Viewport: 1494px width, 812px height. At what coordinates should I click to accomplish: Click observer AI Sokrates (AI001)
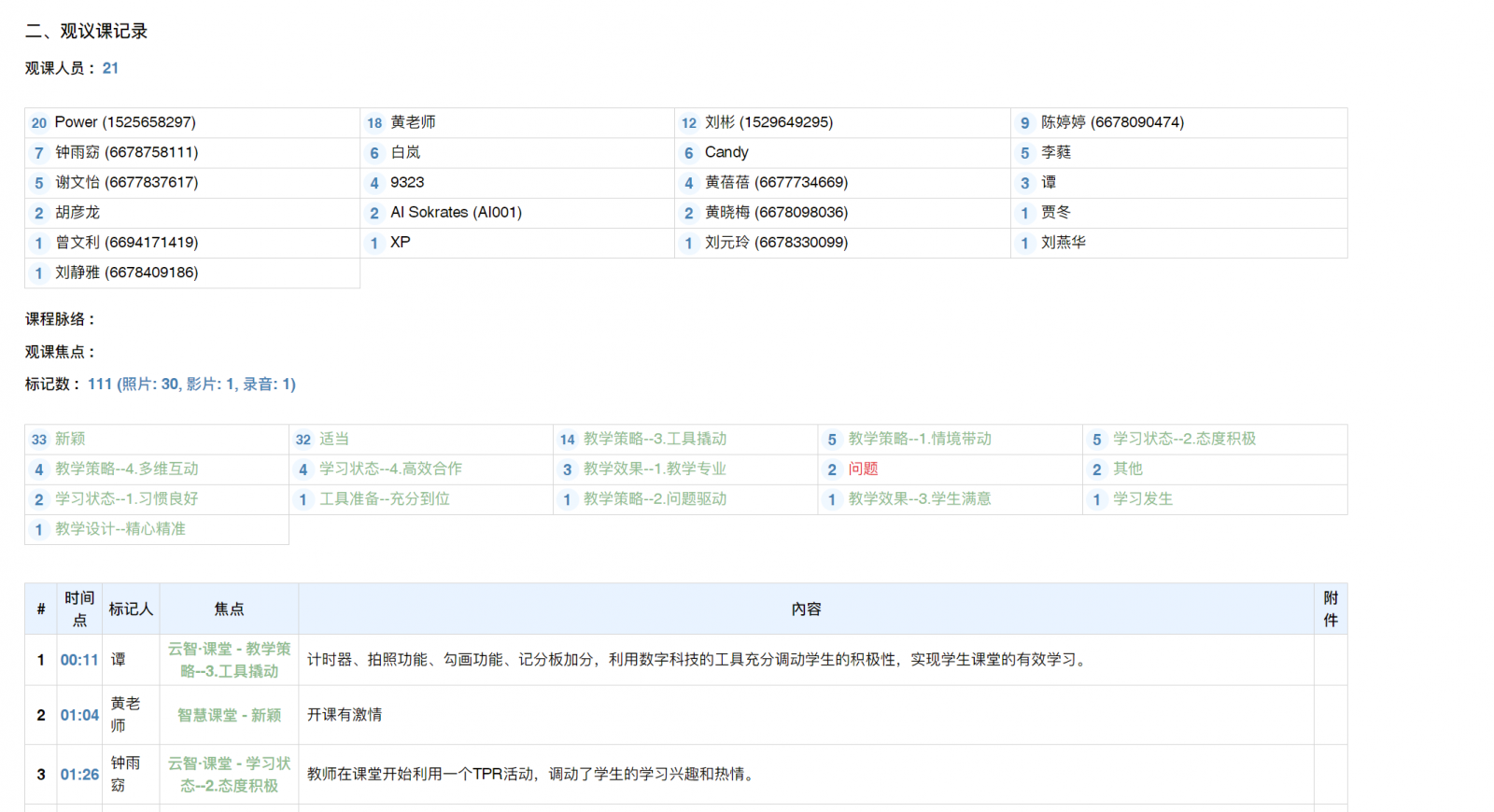[x=456, y=213]
